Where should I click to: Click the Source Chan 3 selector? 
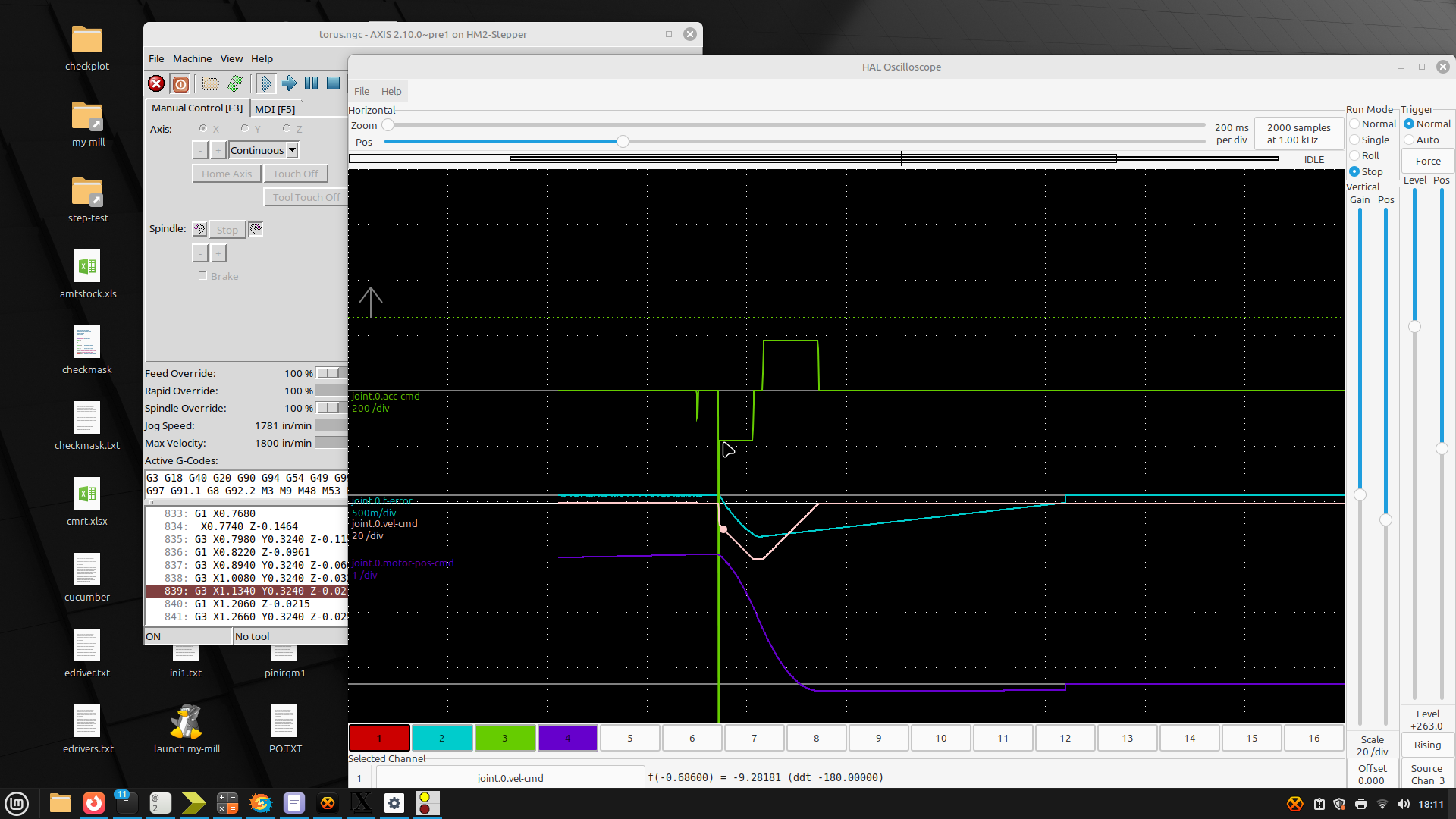pyautogui.click(x=1426, y=774)
